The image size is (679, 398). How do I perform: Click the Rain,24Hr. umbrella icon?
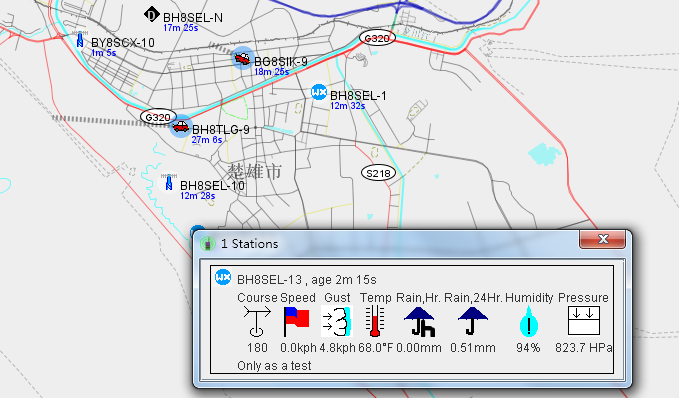(x=472, y=321)
